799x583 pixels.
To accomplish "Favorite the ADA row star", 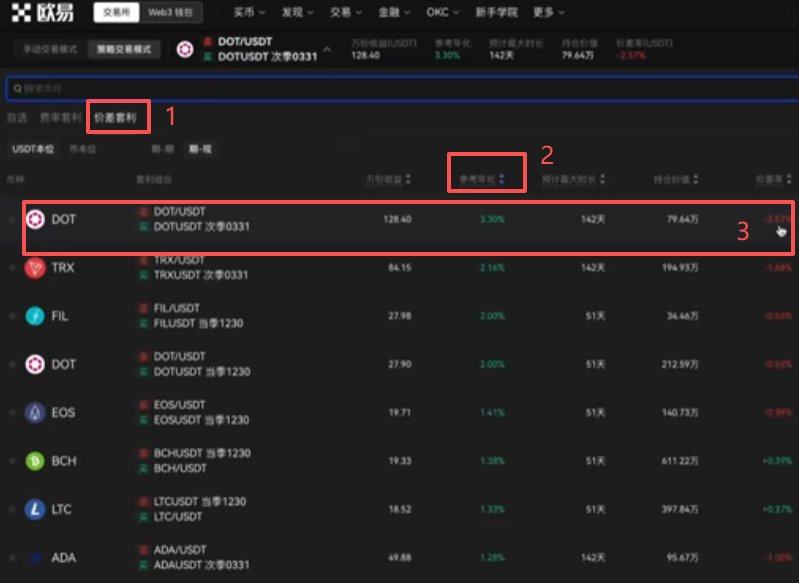I will pos(12,558).
